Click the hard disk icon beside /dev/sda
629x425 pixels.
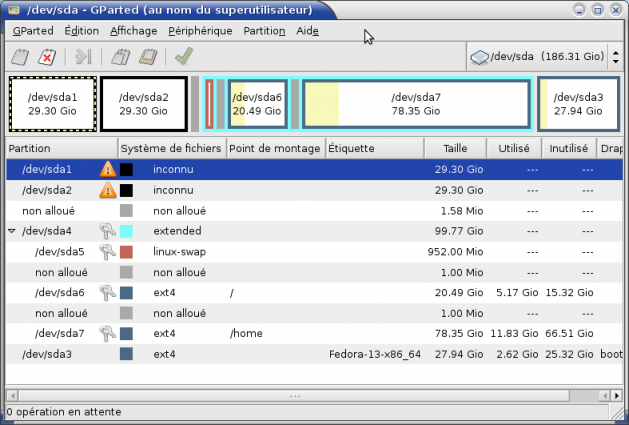pyautogui.click(x=479, y=57)
